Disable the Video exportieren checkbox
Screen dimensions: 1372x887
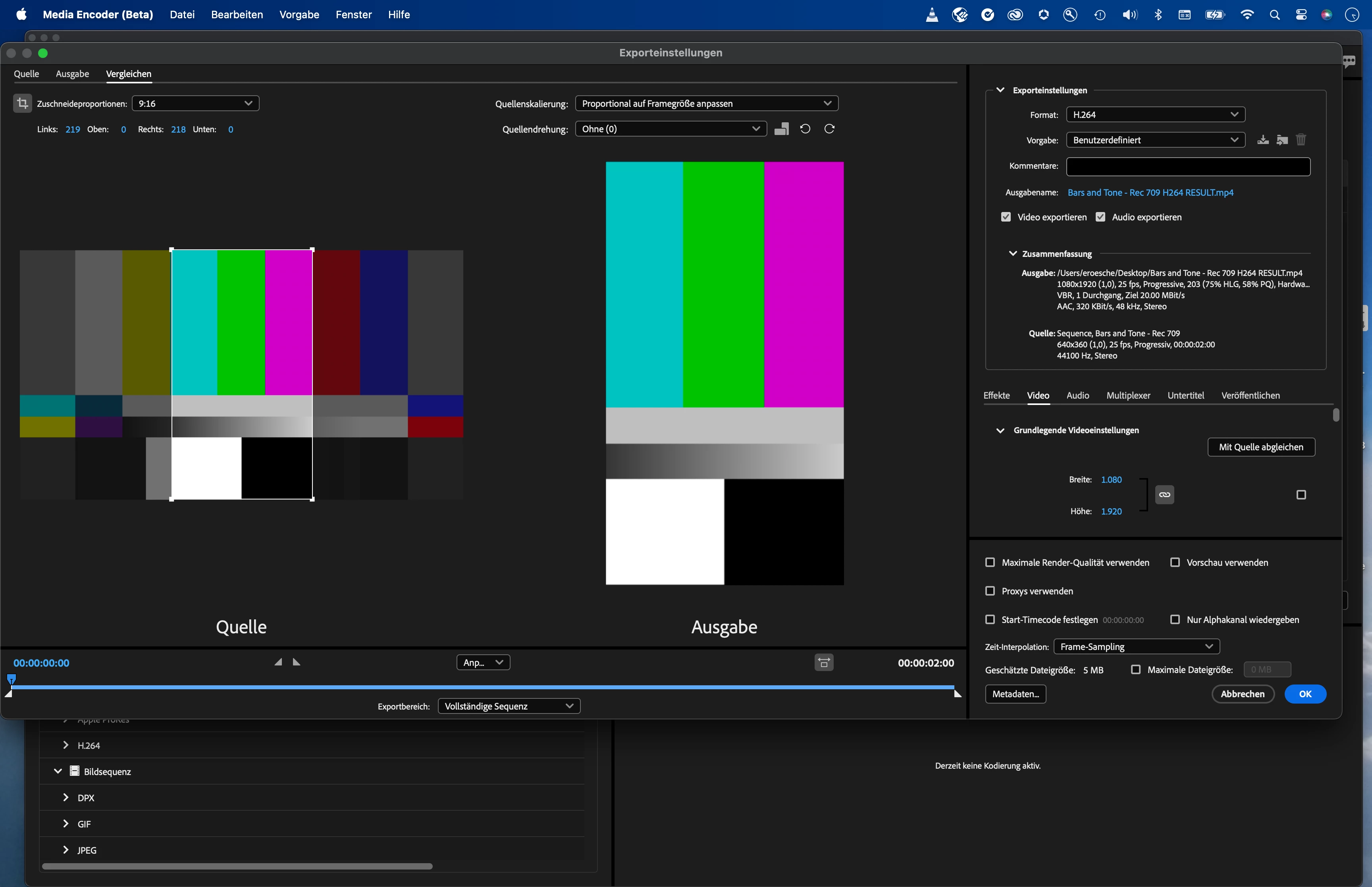click(1006, 217)
